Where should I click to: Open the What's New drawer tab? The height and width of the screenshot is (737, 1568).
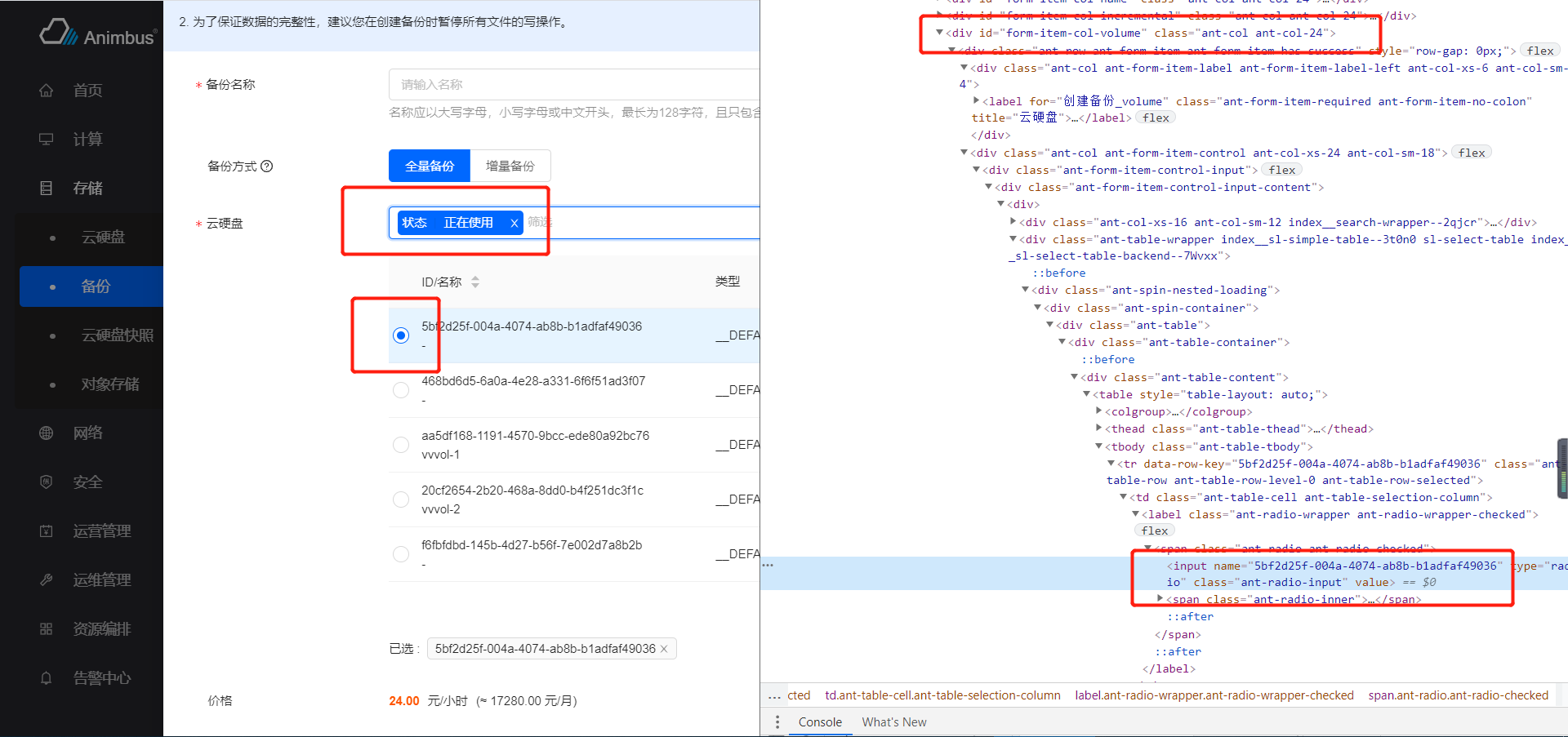pyautogui.click(x=894, y=722)
